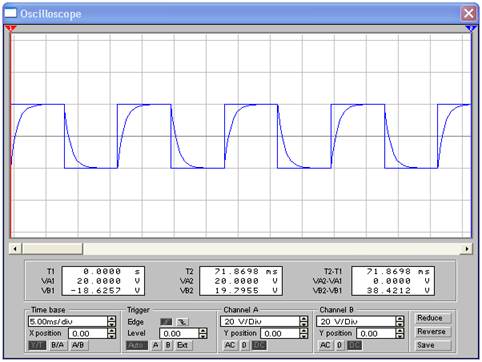Click the Oscilloscope window title icon
This screenshot has width=482, height=362.
coord(10,14)
